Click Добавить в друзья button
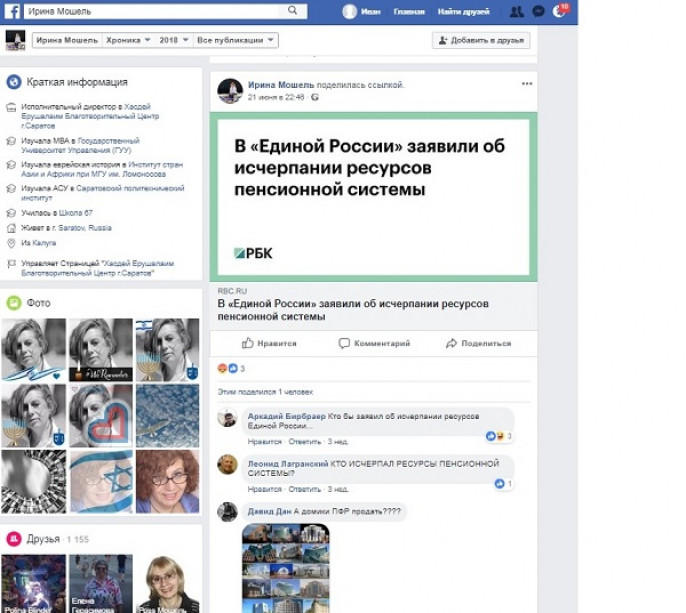The image size is (686, 613). click(x=481, y=40)
